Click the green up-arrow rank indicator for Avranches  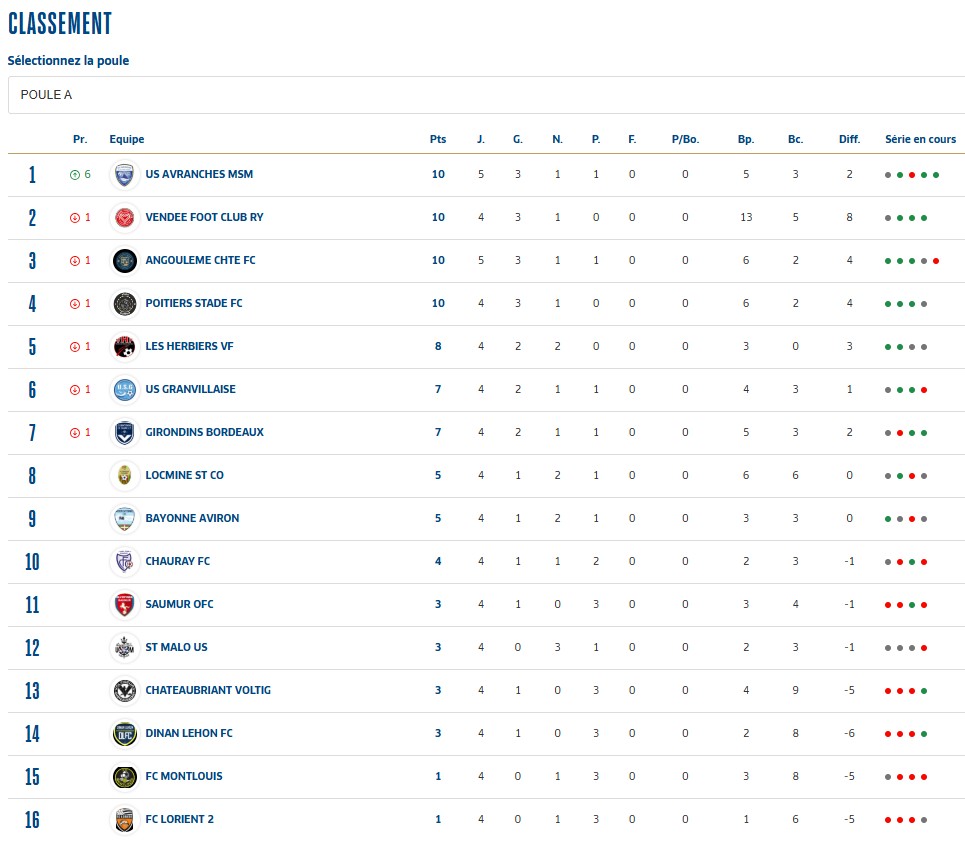point(74,175)
